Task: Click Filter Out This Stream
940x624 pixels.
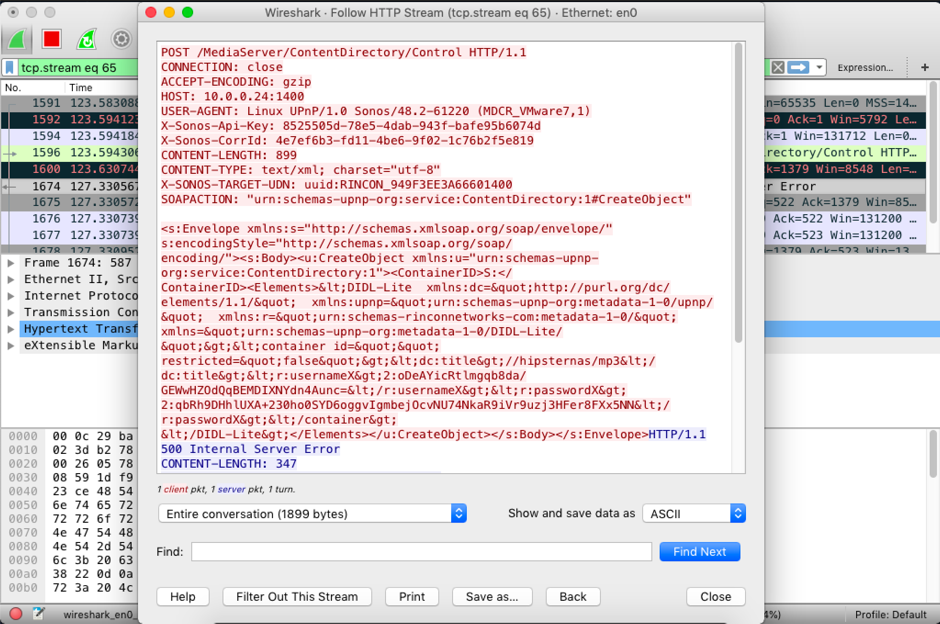Action: (297, 596)
